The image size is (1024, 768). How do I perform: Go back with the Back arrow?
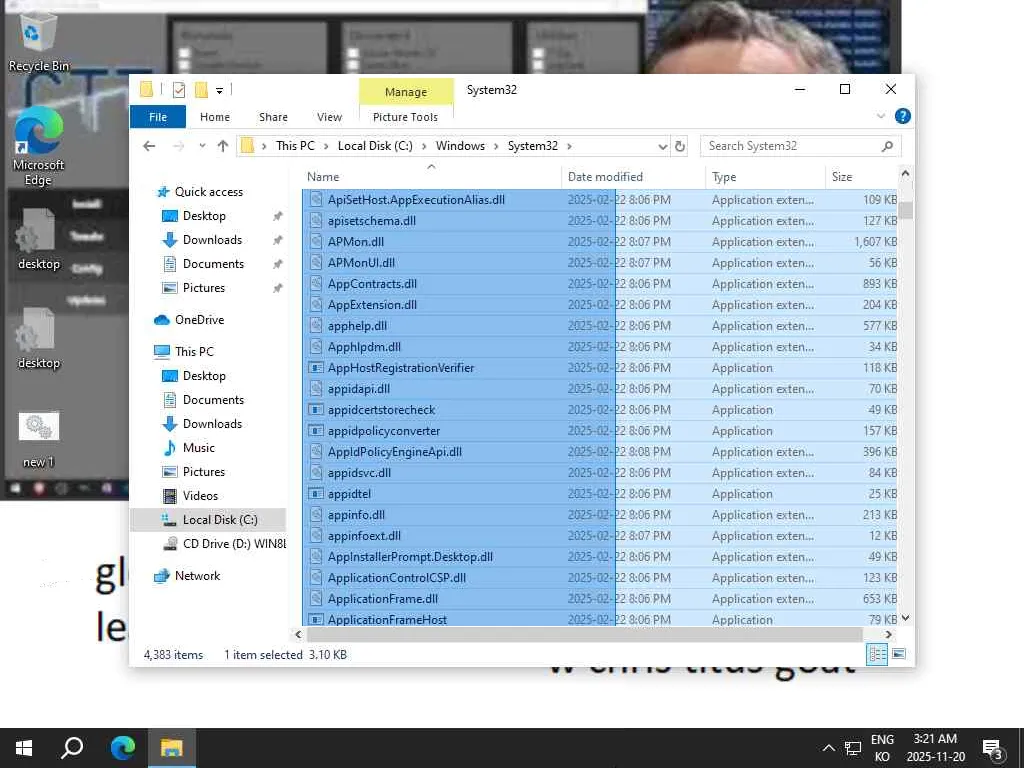point(149,146)
